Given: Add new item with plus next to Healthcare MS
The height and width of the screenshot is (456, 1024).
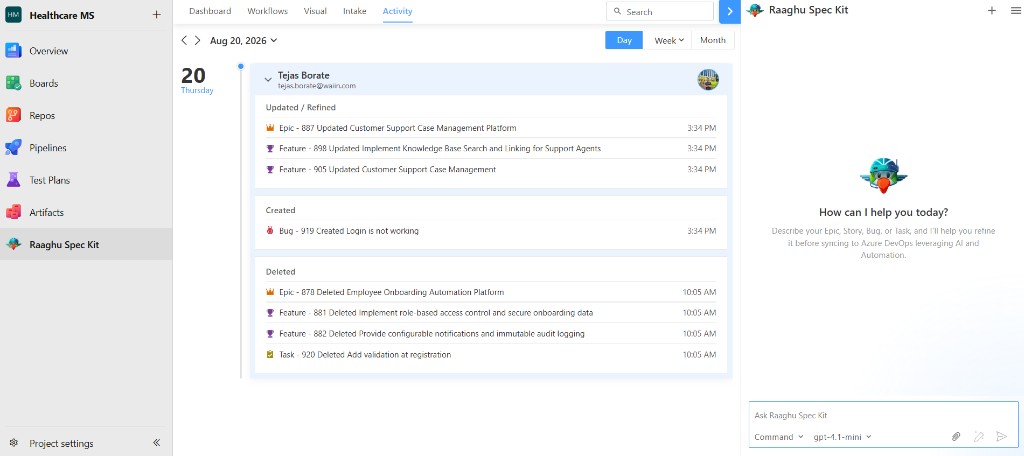Looking at the screenshot, I should [156, 14].
